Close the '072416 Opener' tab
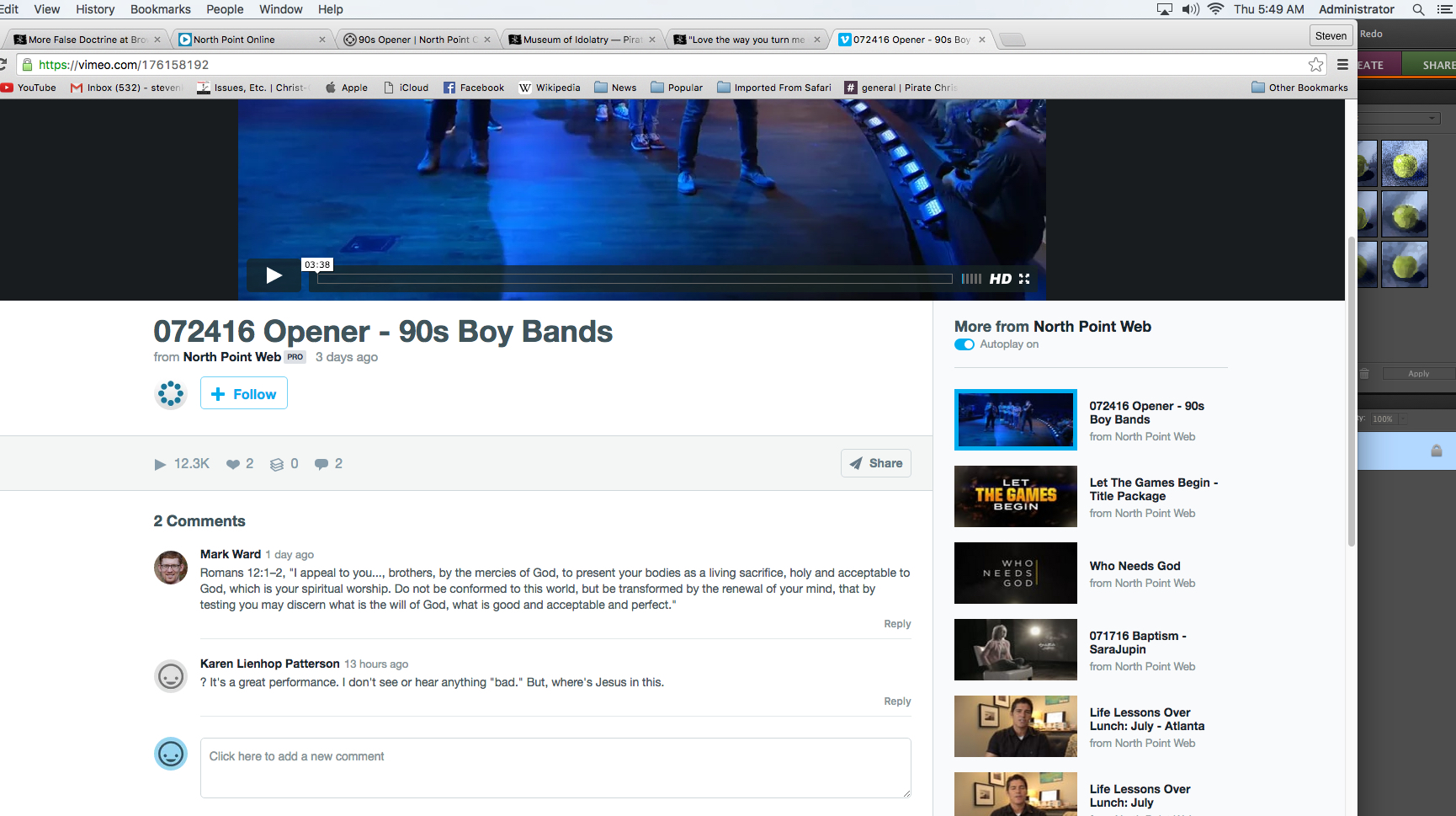 coord(982,40)
